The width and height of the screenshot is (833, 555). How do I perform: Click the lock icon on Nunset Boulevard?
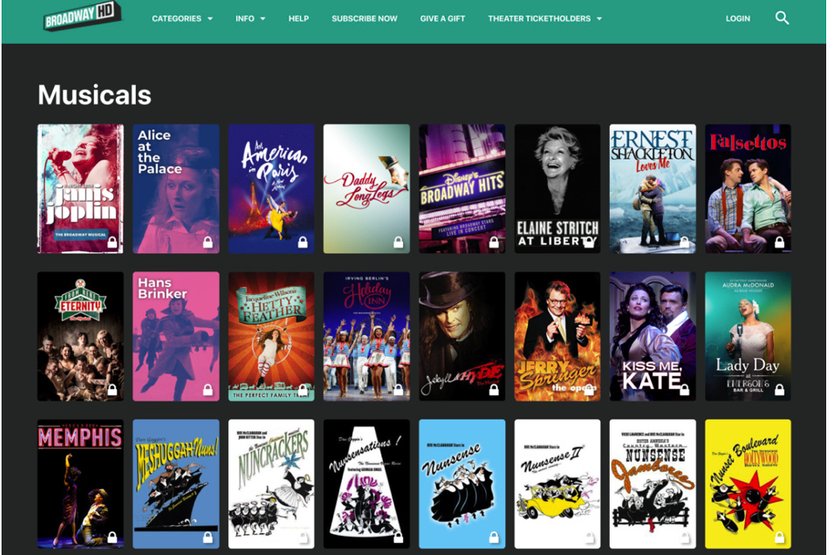(779, 538)
